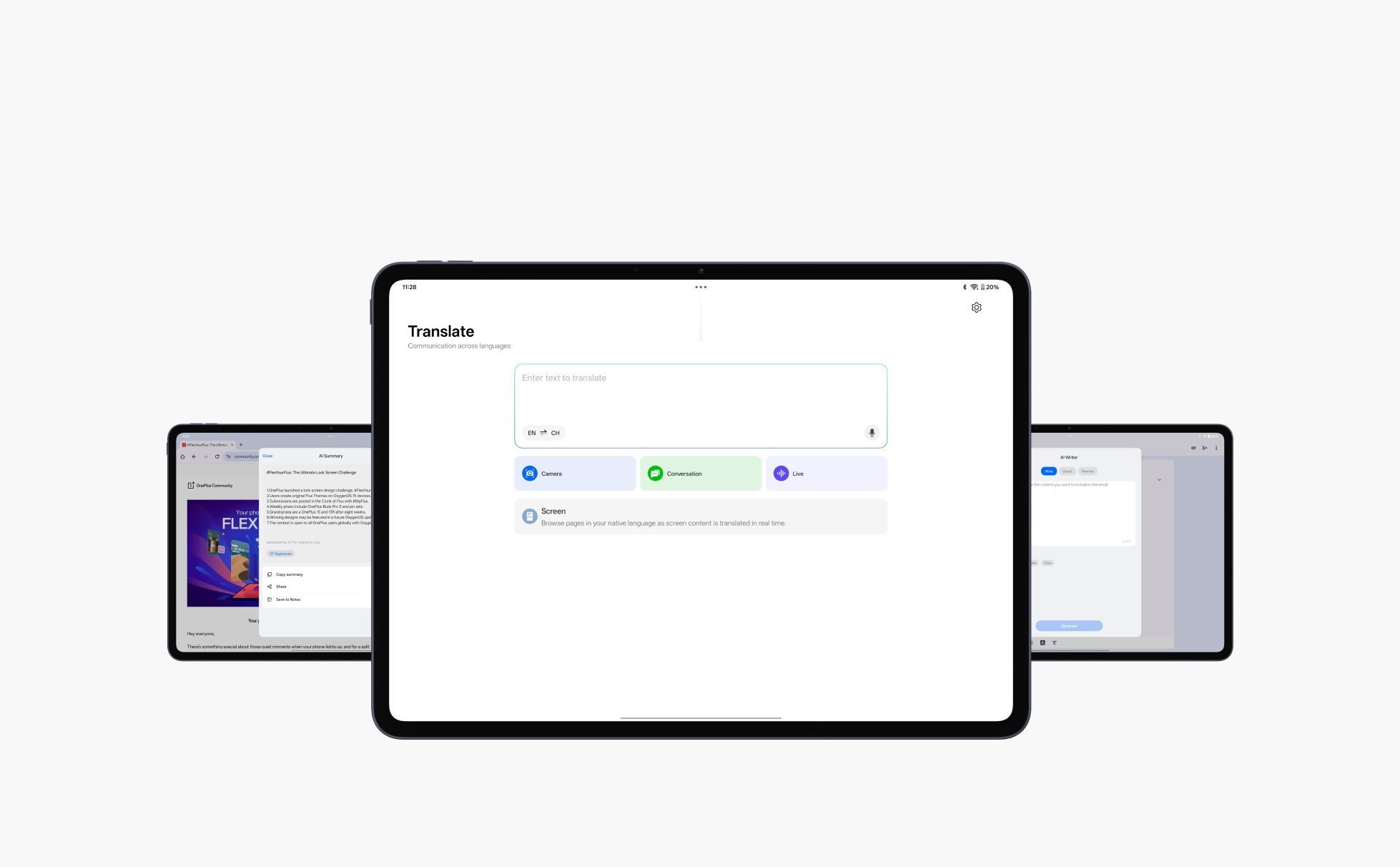1400x867 pixels.
Task: Choose Save to Notes option
Action: (287, 599)
